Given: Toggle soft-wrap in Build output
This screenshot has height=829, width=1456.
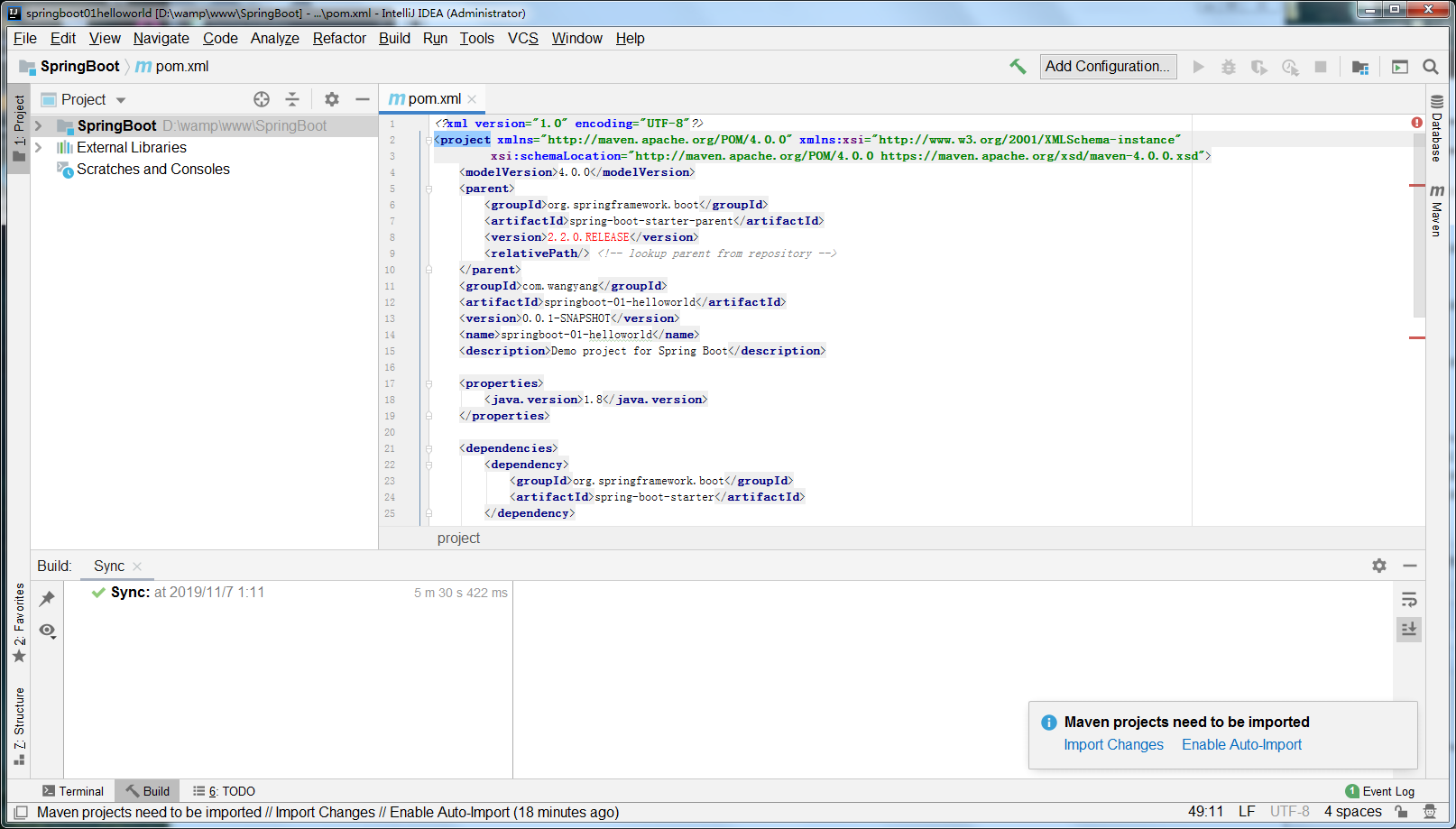Looking at the screenshot, I should click(x=1409, y=600).
